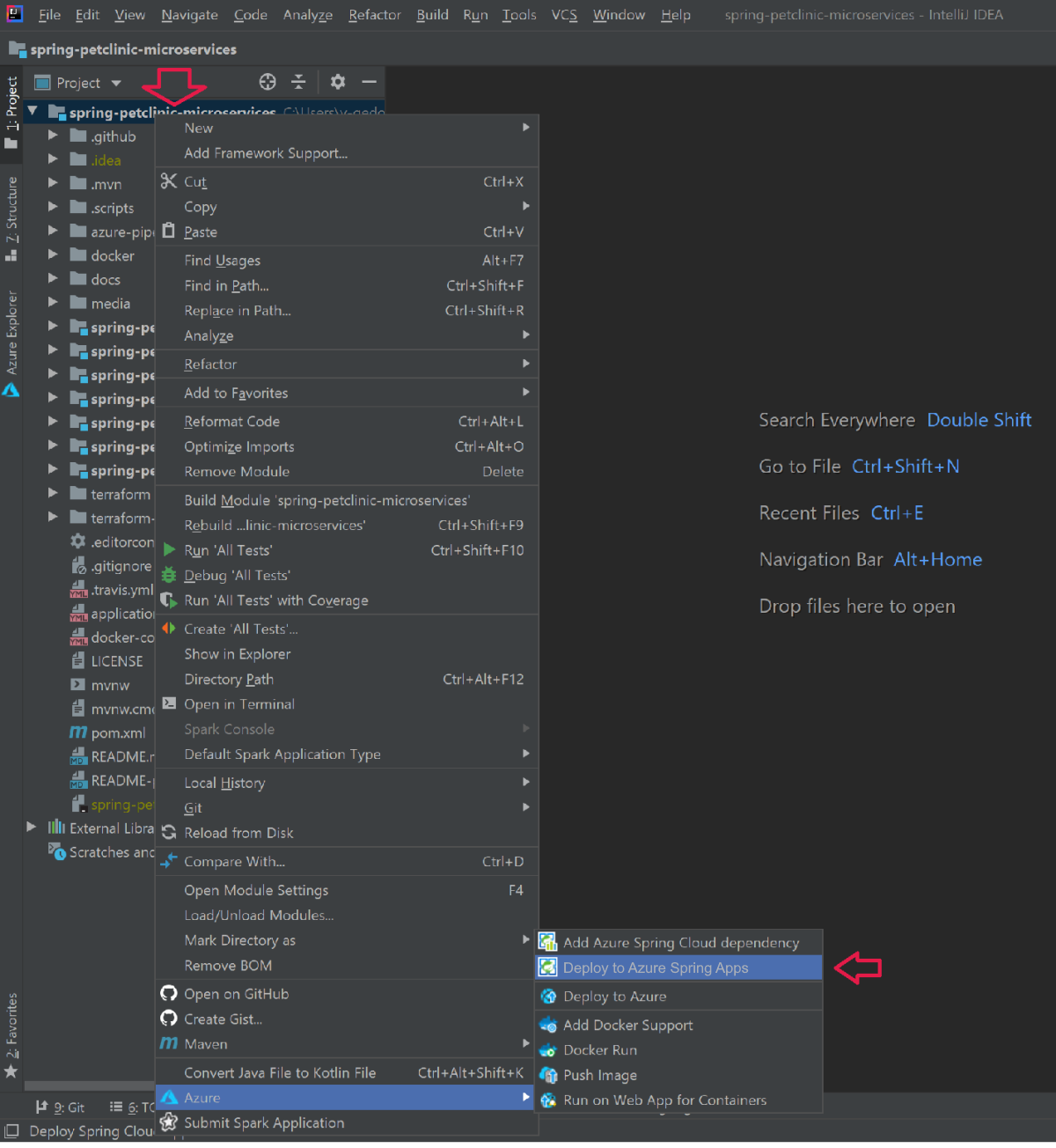Open the Project view dropdown selector
The image size is (1056, 1148).
tap(78, 83)
